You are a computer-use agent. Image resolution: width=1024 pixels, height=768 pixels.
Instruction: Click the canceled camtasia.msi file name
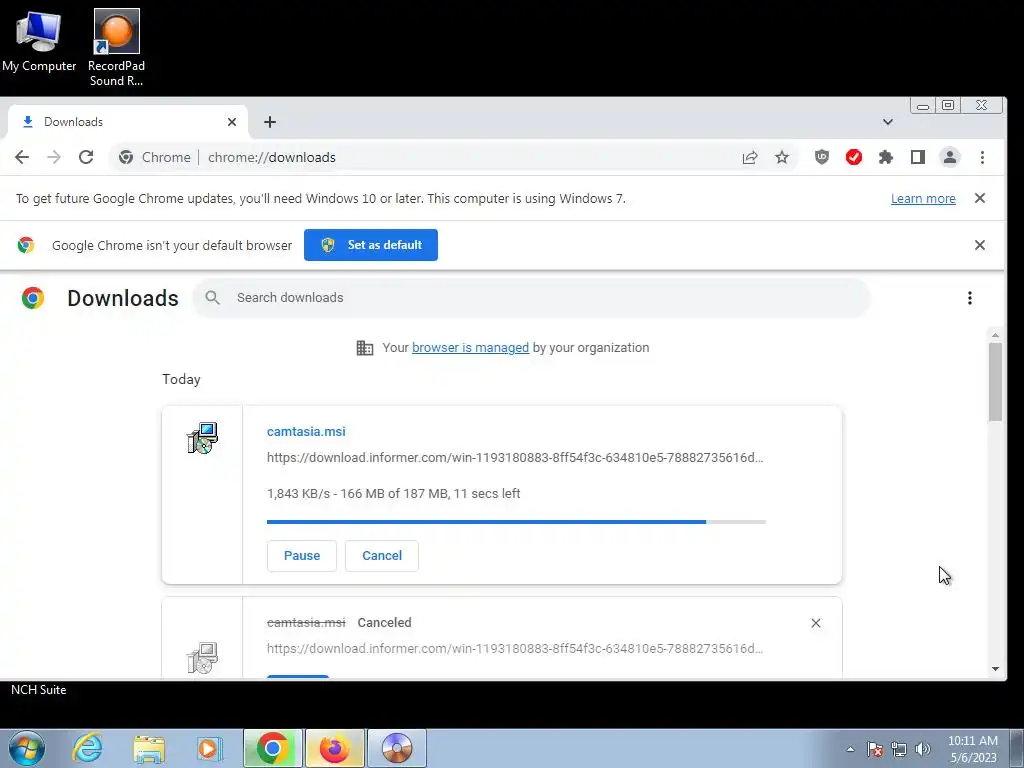tap(306, 623)
